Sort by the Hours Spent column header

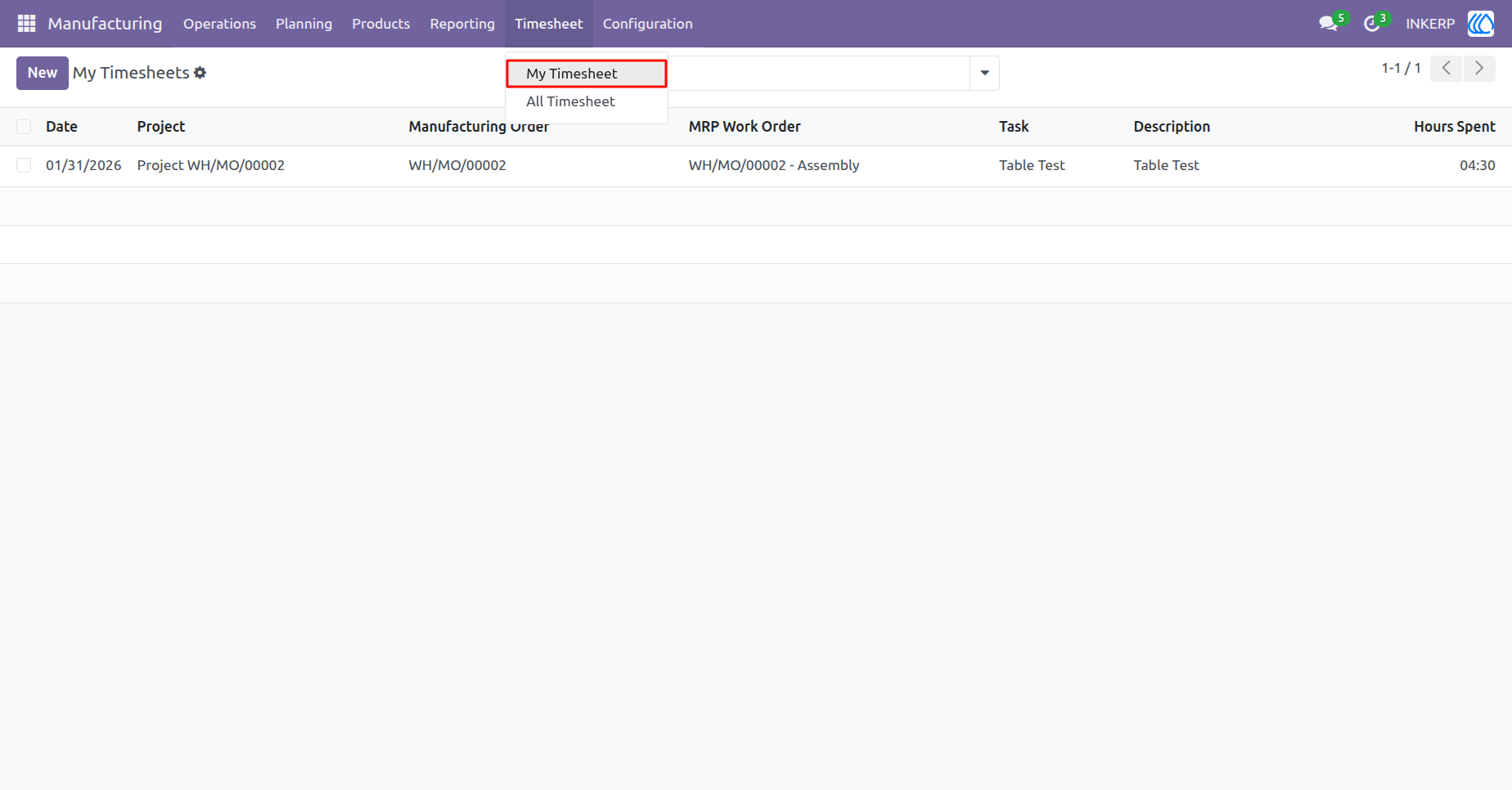[1454, 127]
